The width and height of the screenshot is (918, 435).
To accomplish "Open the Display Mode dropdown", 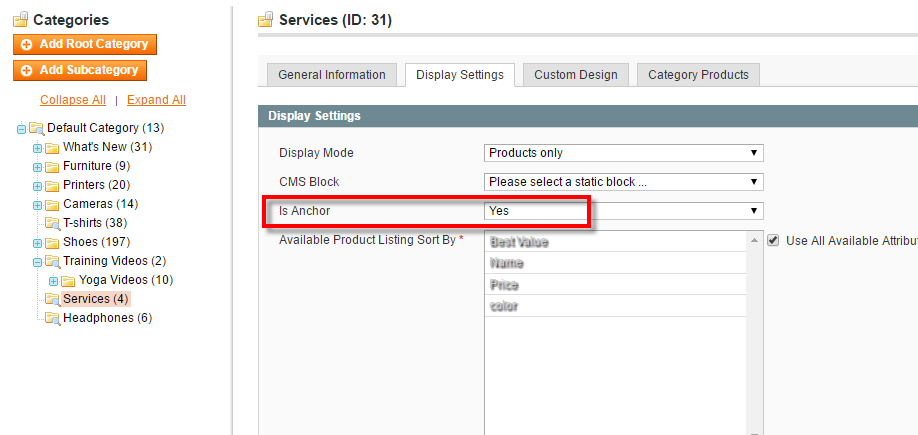I will click(x=623, y=153).
